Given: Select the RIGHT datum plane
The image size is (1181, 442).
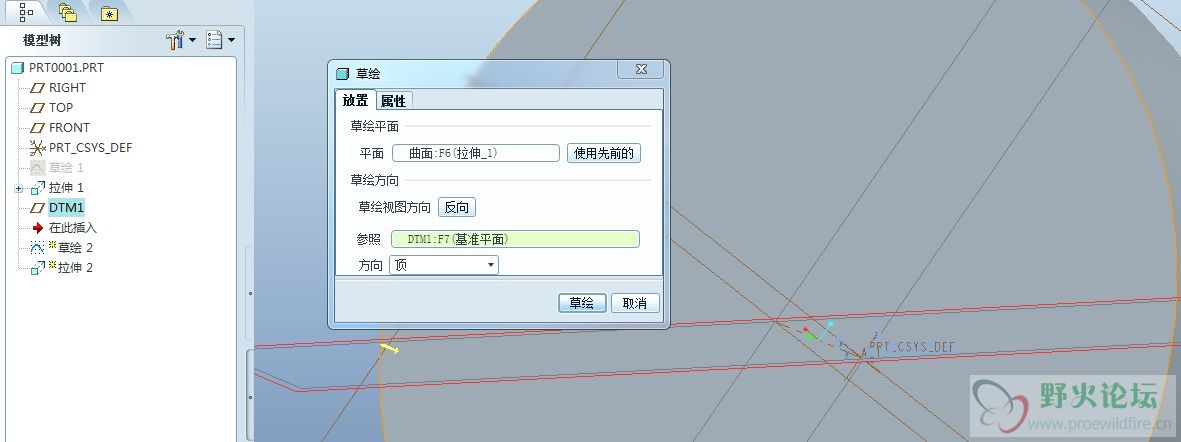Looking at the screenshot, I should coord(67,87).
